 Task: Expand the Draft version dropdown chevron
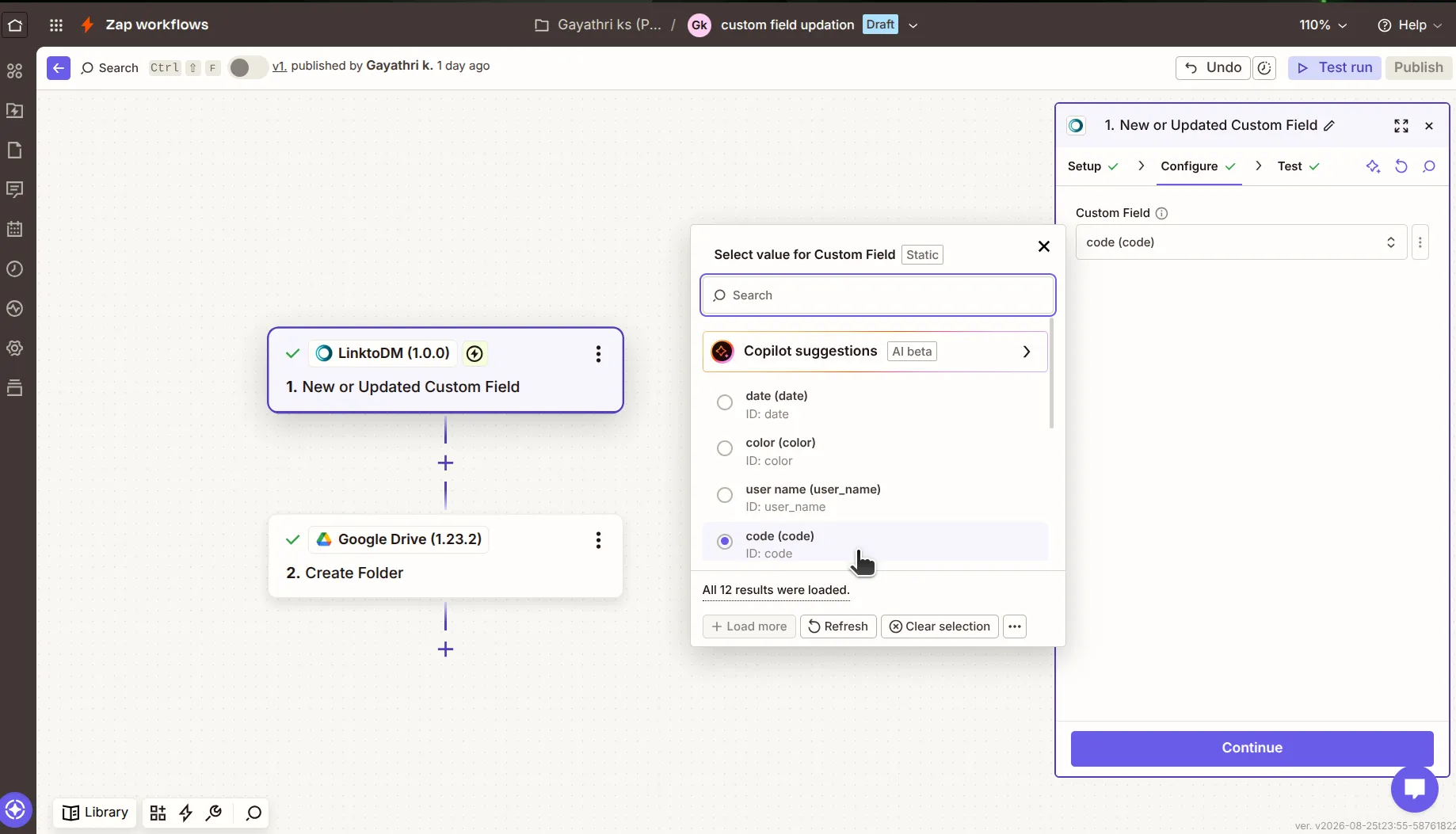(x=913, y=25)
